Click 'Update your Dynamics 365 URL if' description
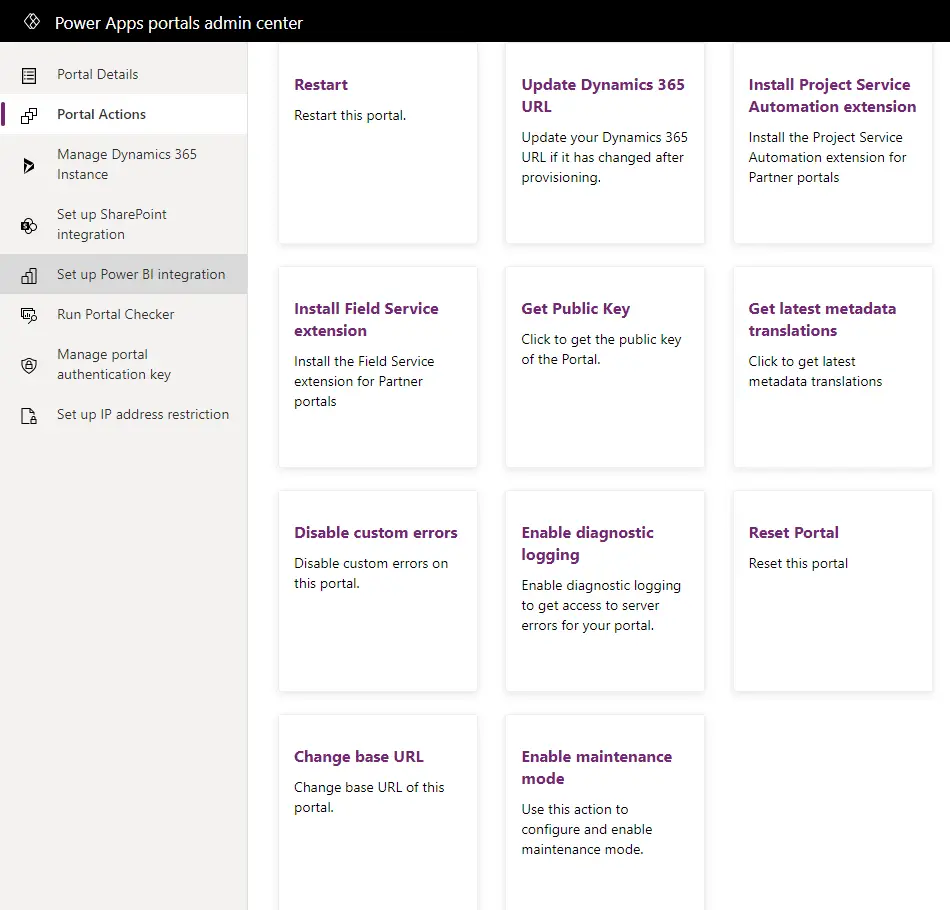Image resolution: width=950 pixels, height=910 pixels. (x=604, y=158)
